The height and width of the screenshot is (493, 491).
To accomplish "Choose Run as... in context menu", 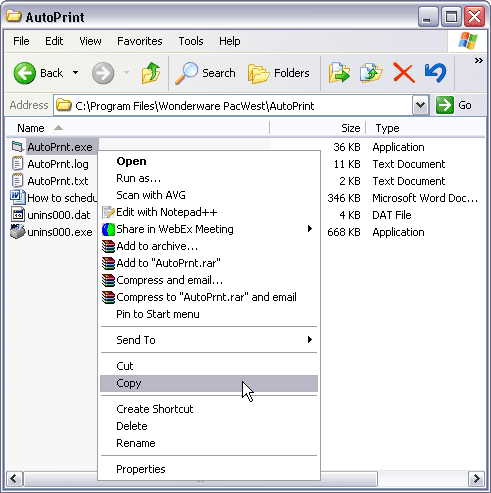I will pos(209,178).
